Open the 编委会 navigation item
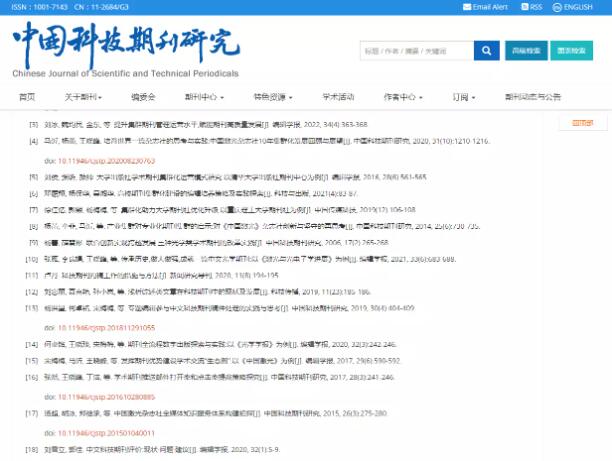Image resolution: width=612 pixels, height=461 pixels. [143, 97]
